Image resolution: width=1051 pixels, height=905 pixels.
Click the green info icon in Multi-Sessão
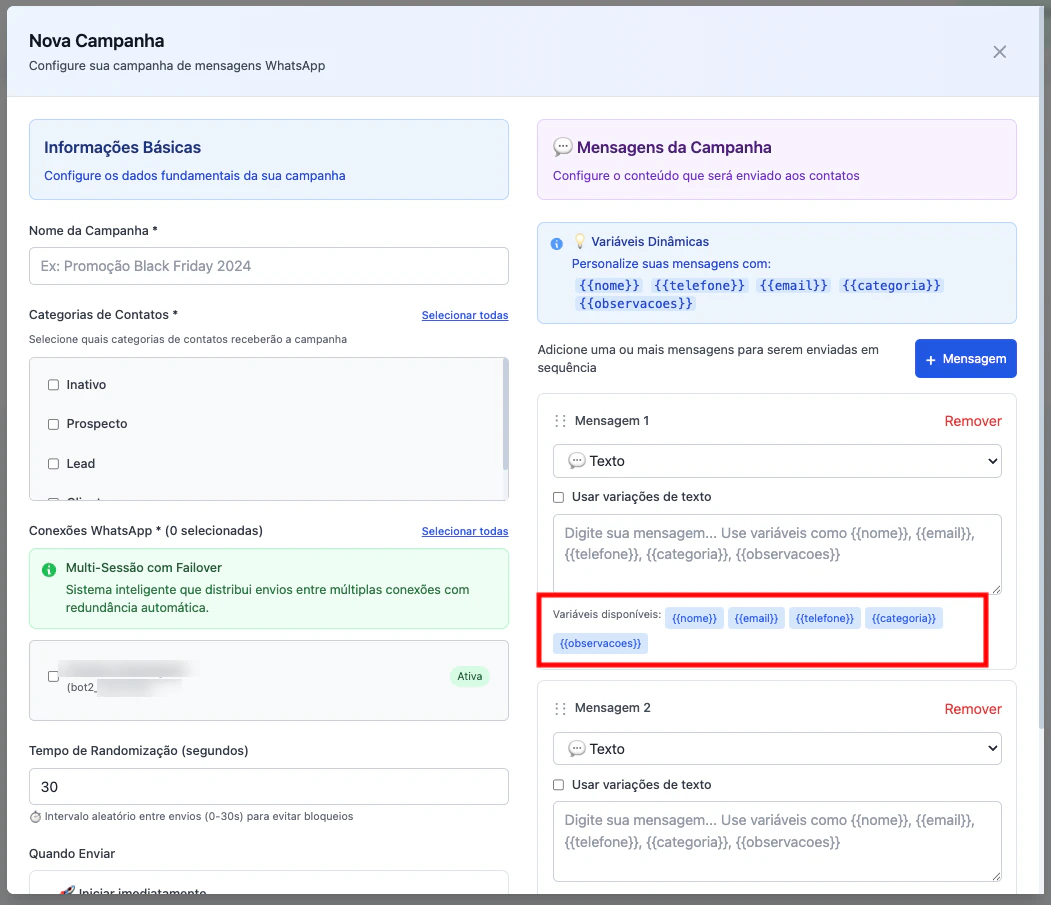[x=49, y=570]
